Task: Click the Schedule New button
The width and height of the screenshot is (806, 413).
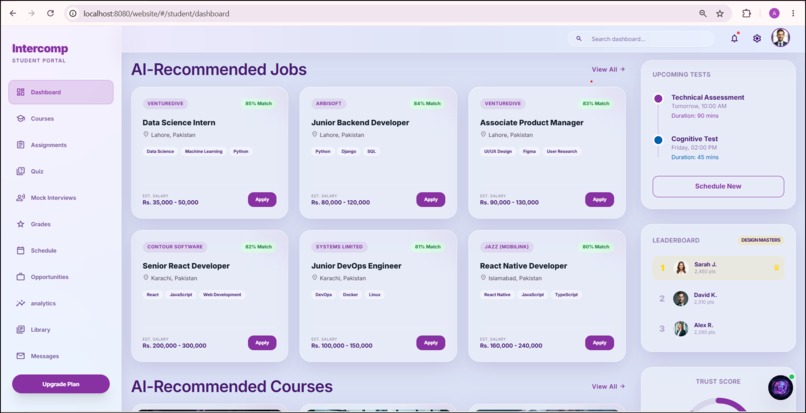Action: point(718,186)
